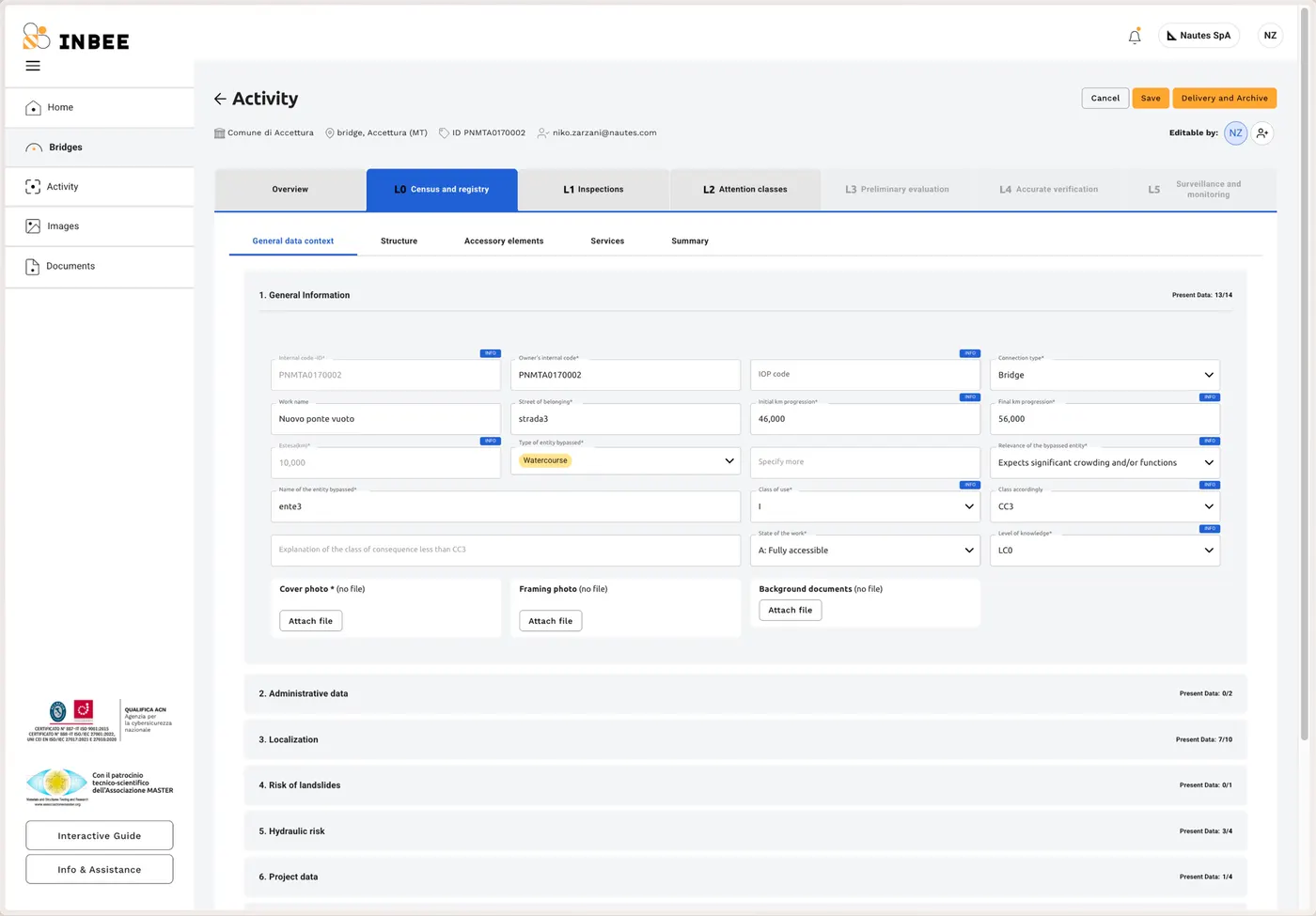Open the notifications bell
Screen dimensions: 1316x916
pyautogui.click(x=1135, y=36)
